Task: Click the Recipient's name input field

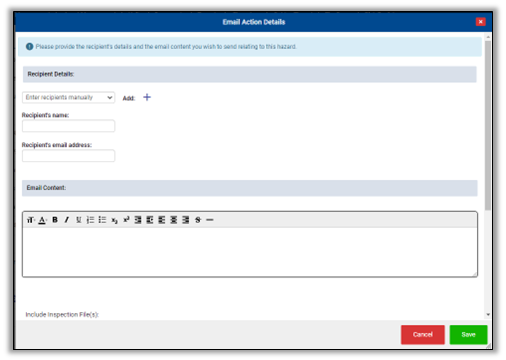Action: pyautogui.click(x=69, y=126)
